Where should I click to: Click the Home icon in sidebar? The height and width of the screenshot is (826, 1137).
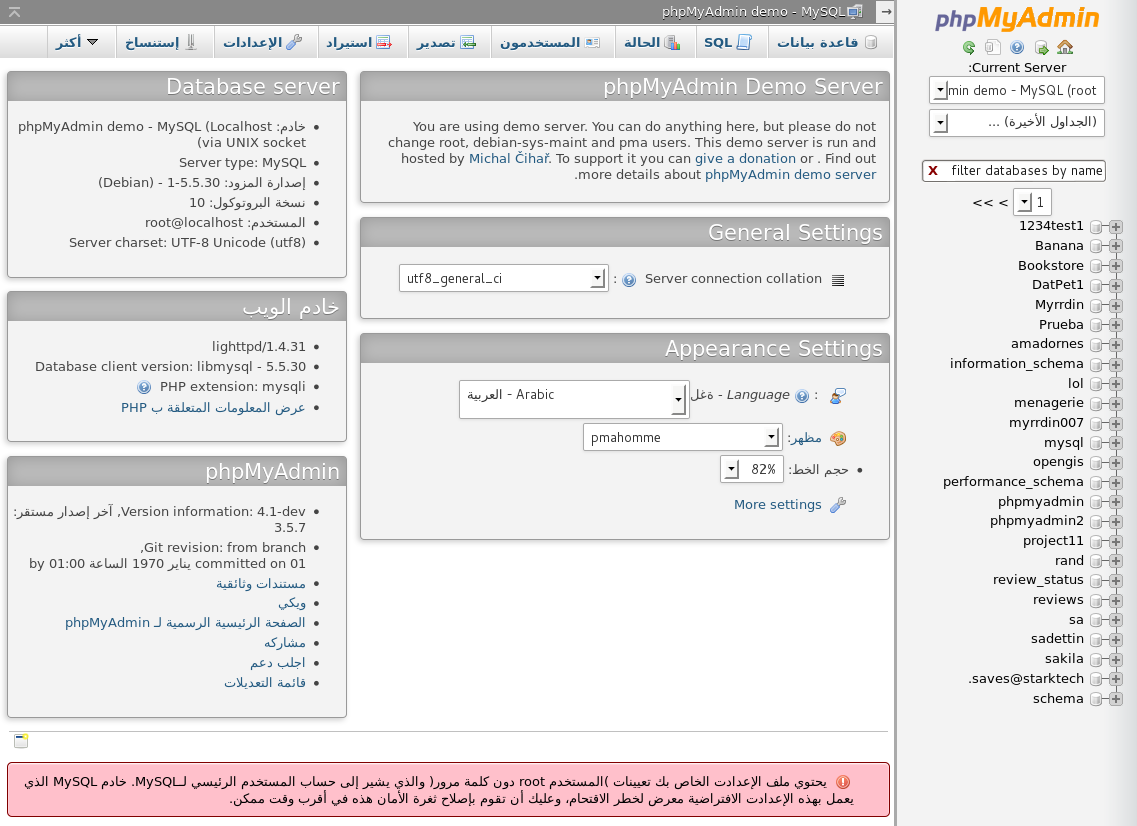[1065, 47]
